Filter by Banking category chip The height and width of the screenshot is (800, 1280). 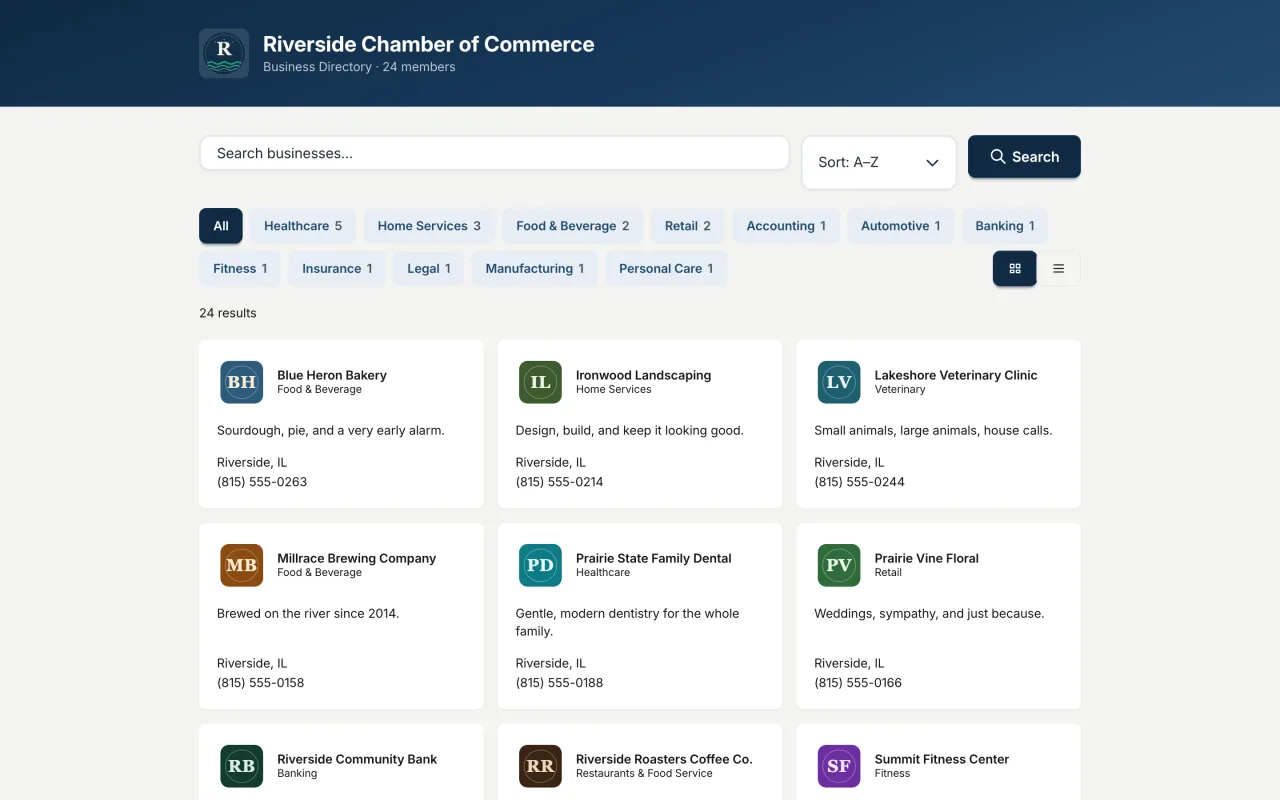(1005, 226)
